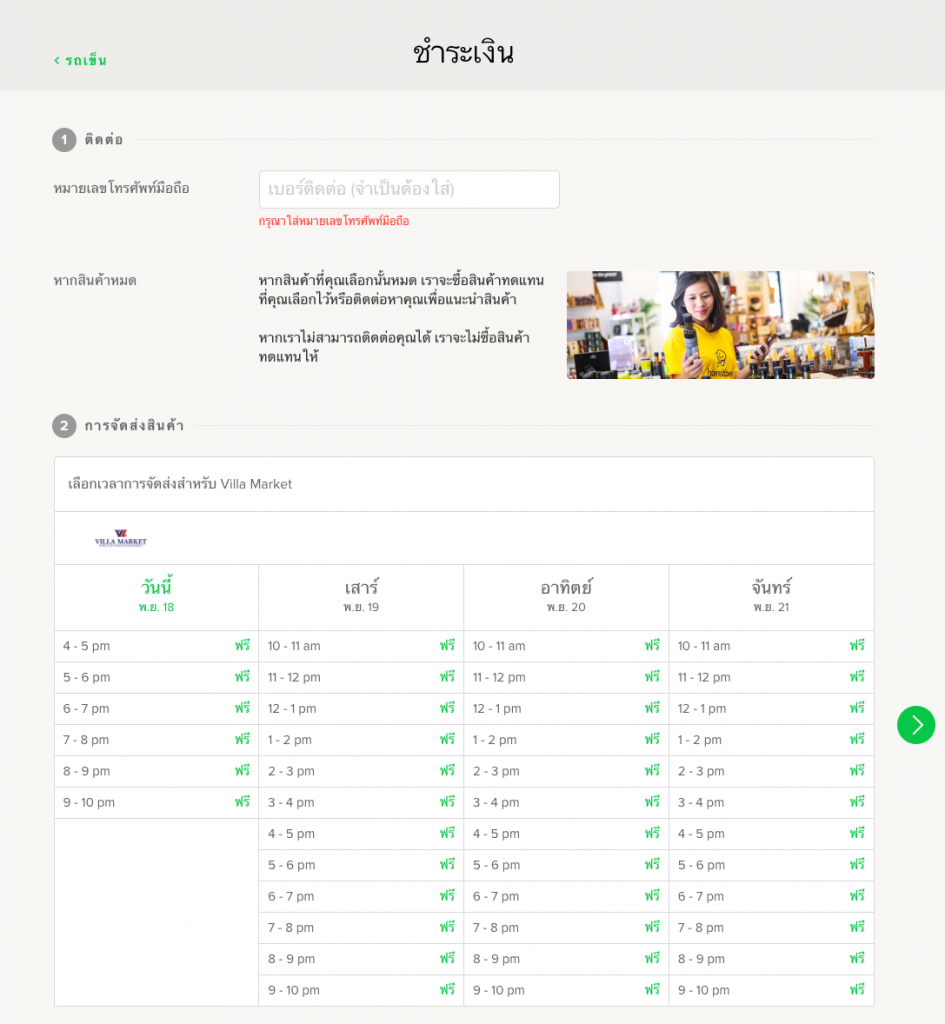945x1024 pixels.
Task: Click the step 1 number badge
Action: 64,140
